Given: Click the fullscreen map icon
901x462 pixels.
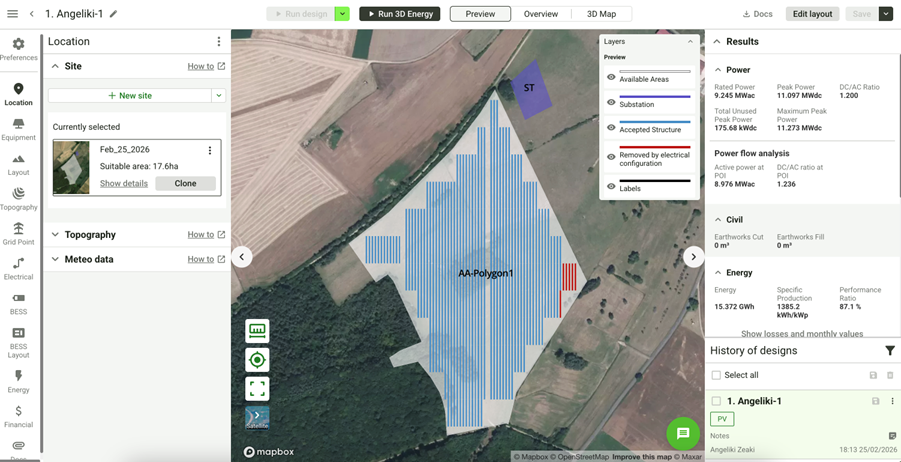Looking at the screenshot, I should coord(257,388).
